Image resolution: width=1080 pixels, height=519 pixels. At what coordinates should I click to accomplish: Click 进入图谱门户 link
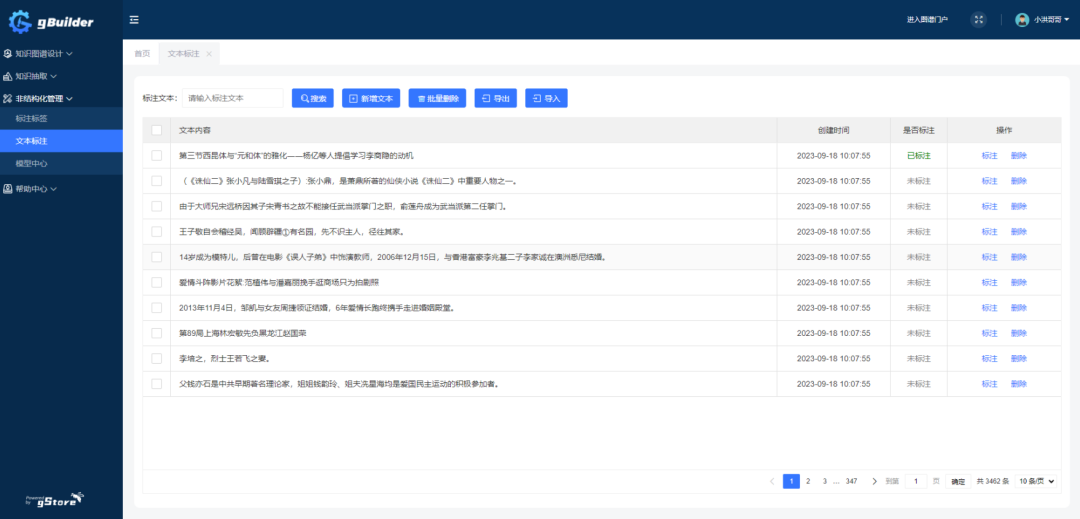[927, 20]
